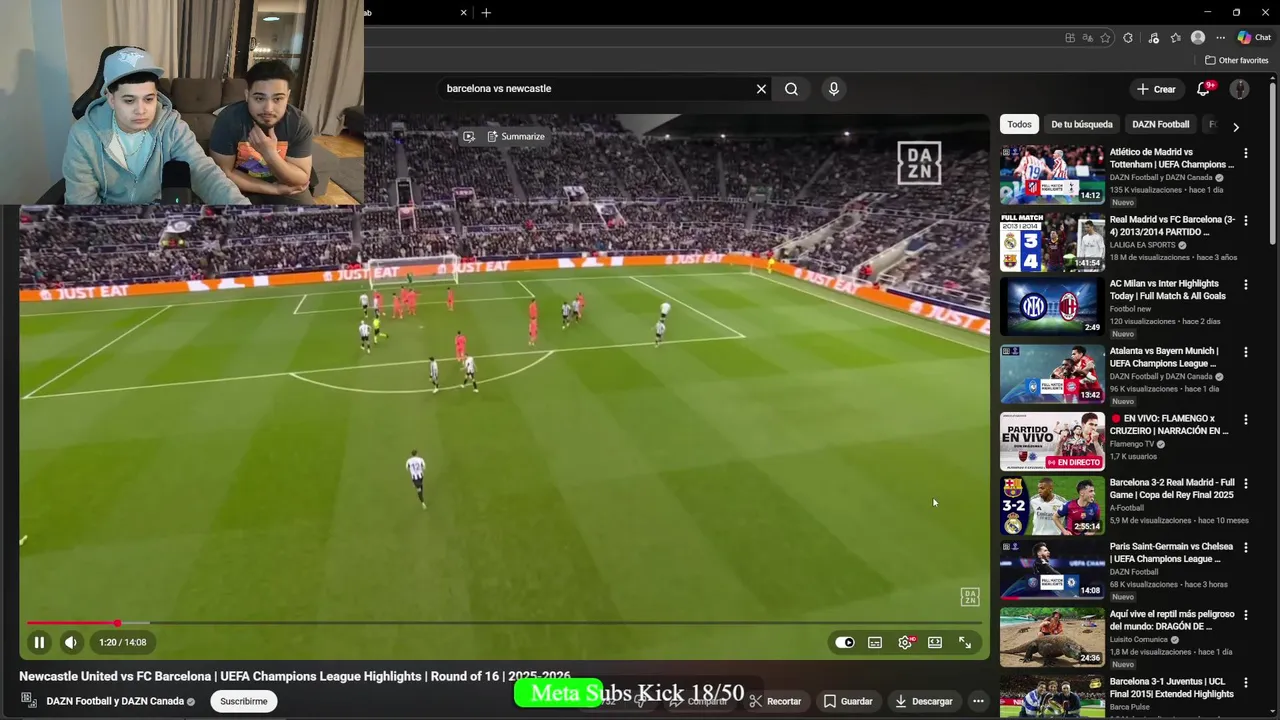Open the browser media control icon
The image size is (1280, 720).
pos(1153,38)
